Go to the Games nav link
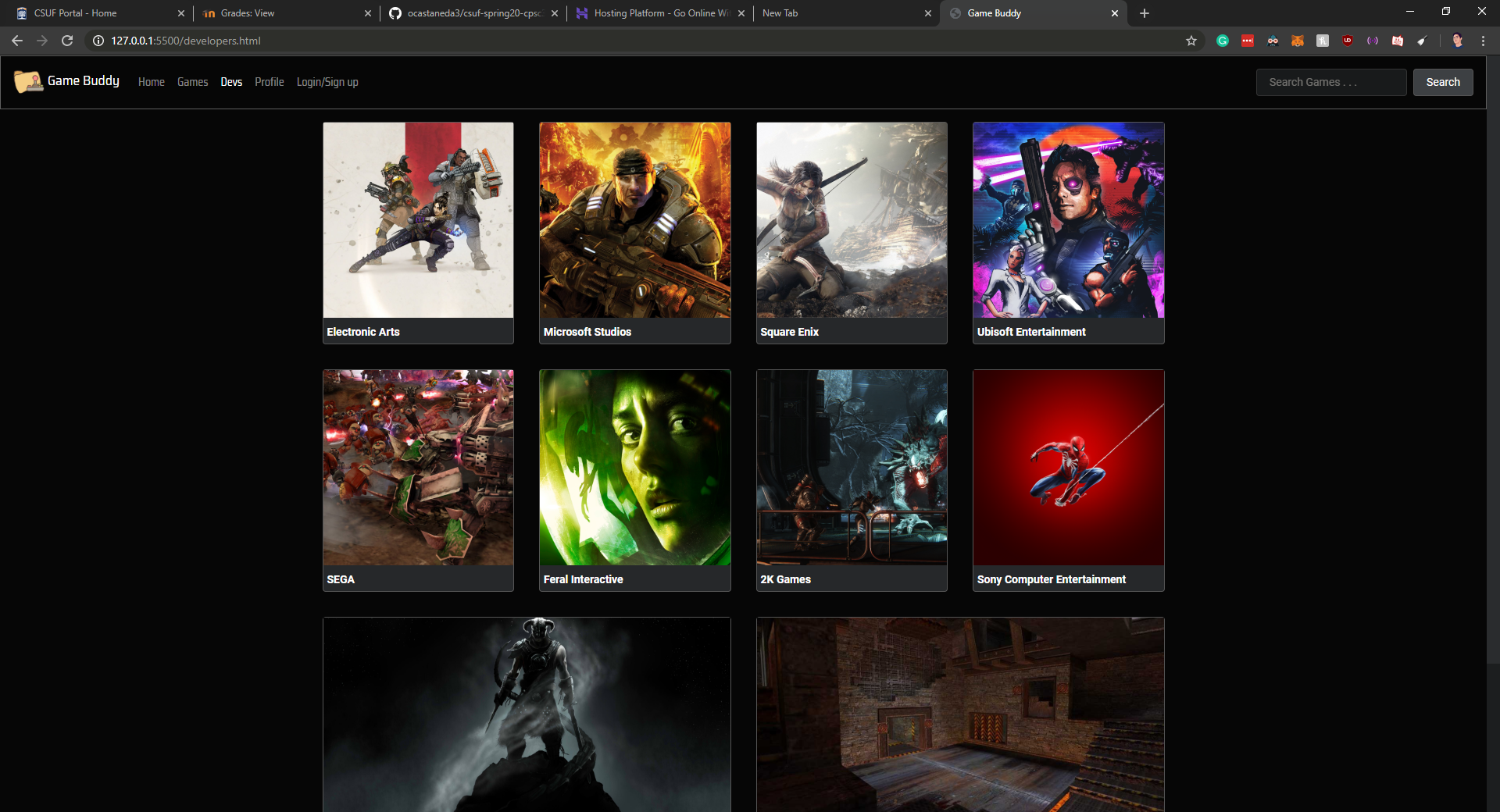This screenshot has height=812, width=1500. click(192, 82)
